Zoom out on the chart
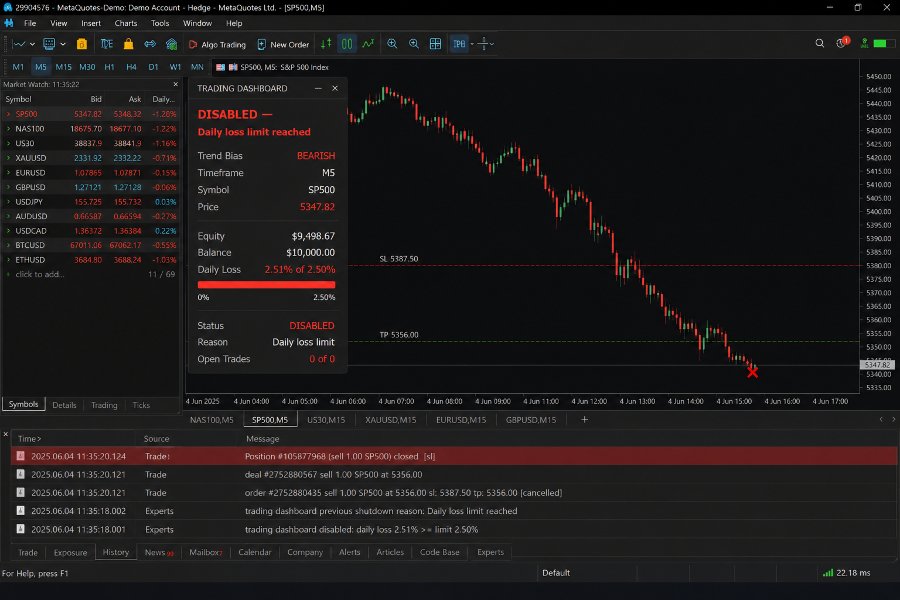The width and height of the screenshot is (900, 600). coord(413,44)
